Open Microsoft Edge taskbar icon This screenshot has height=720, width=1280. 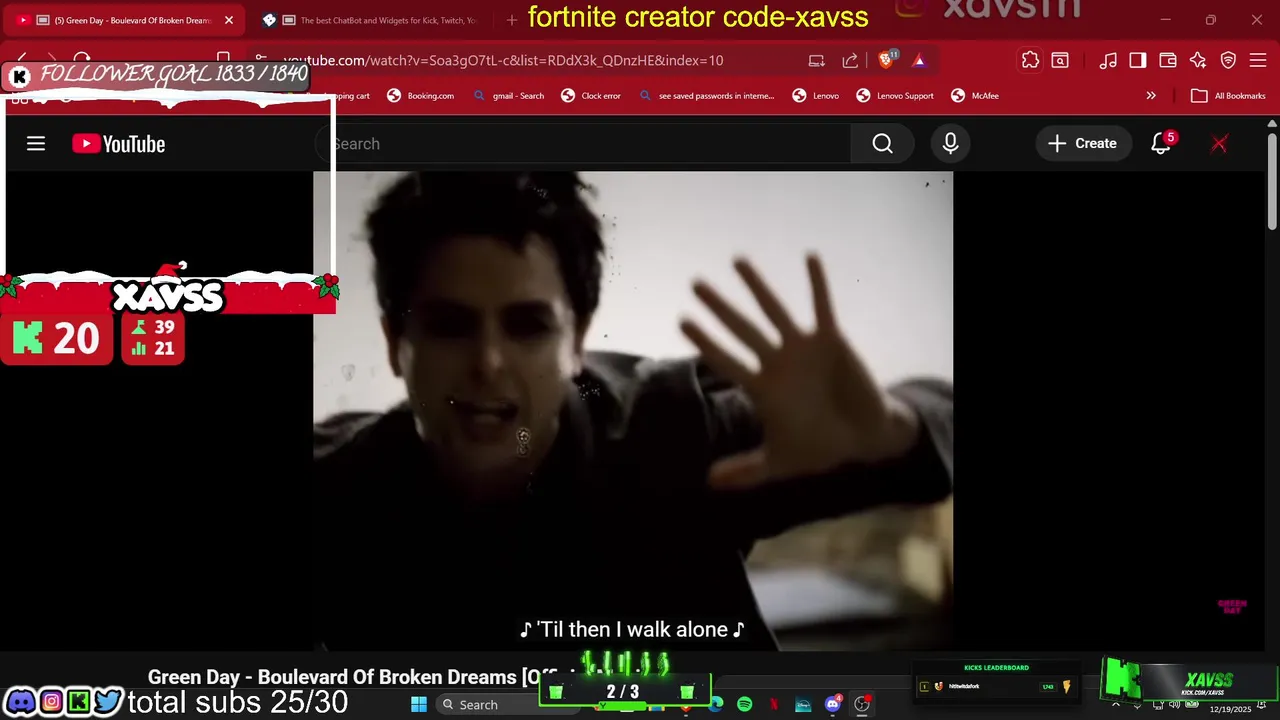(716, 704)
